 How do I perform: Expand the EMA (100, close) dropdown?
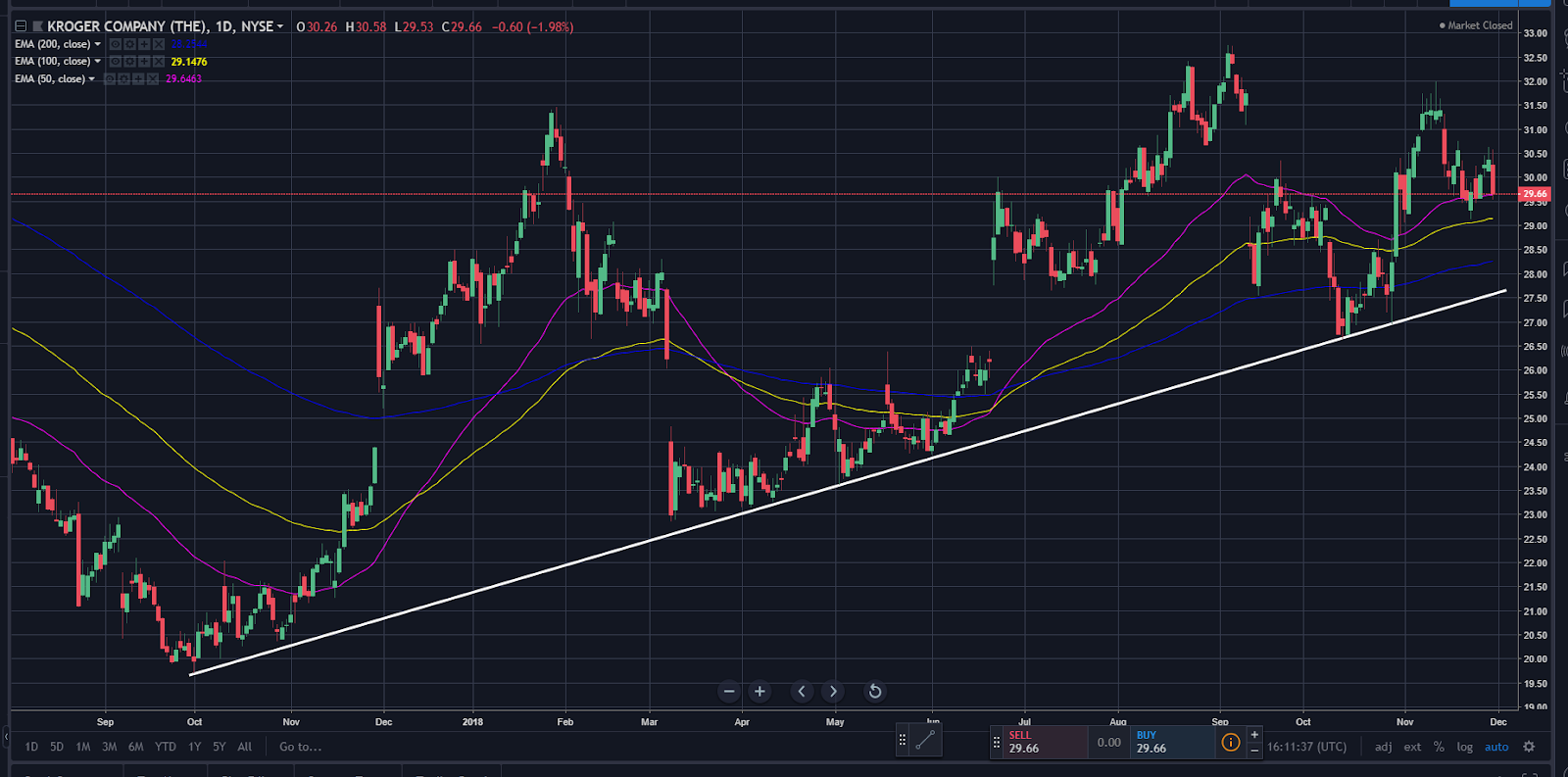97,62
